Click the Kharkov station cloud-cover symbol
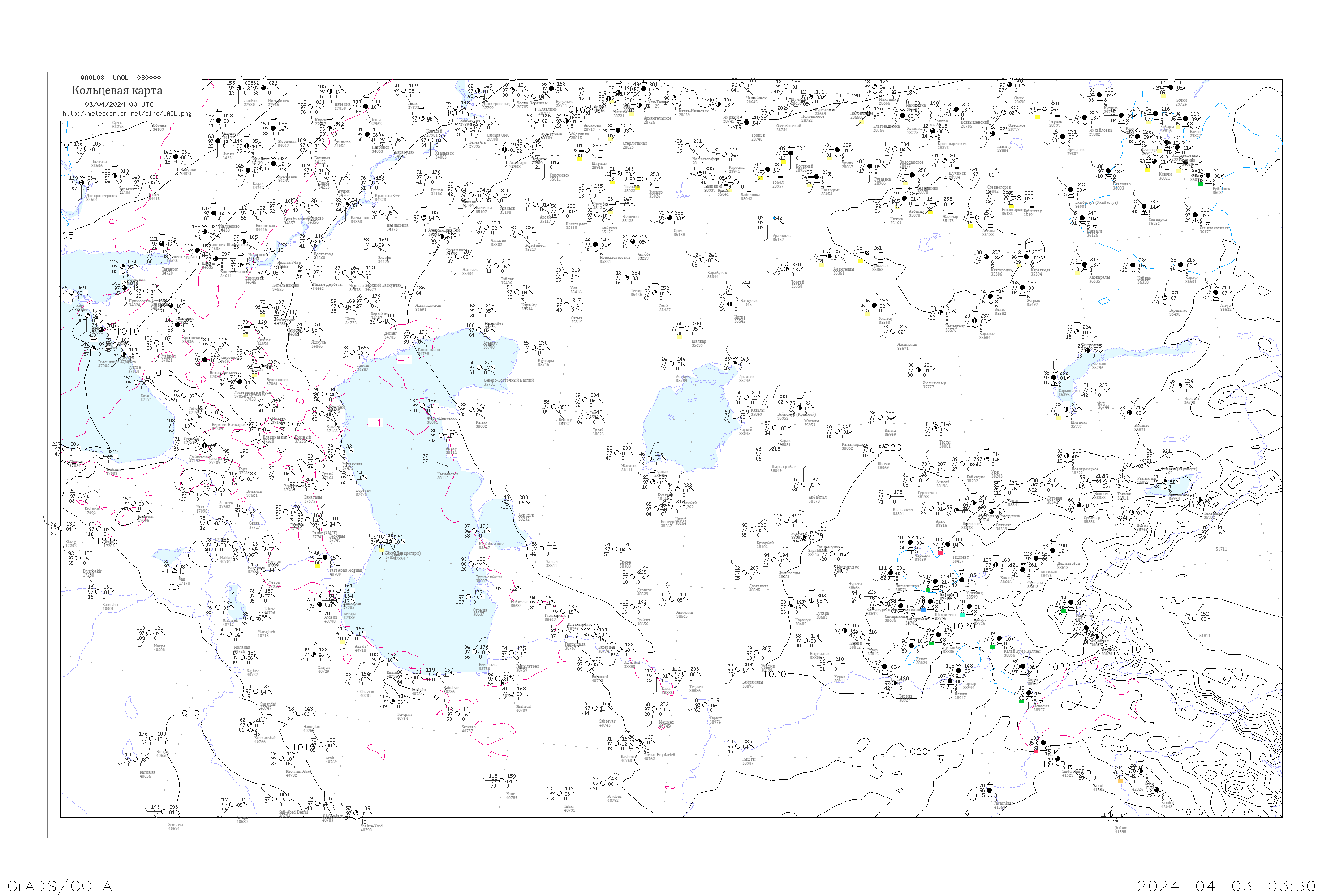The image size is (1344, 896). (115, 176)
